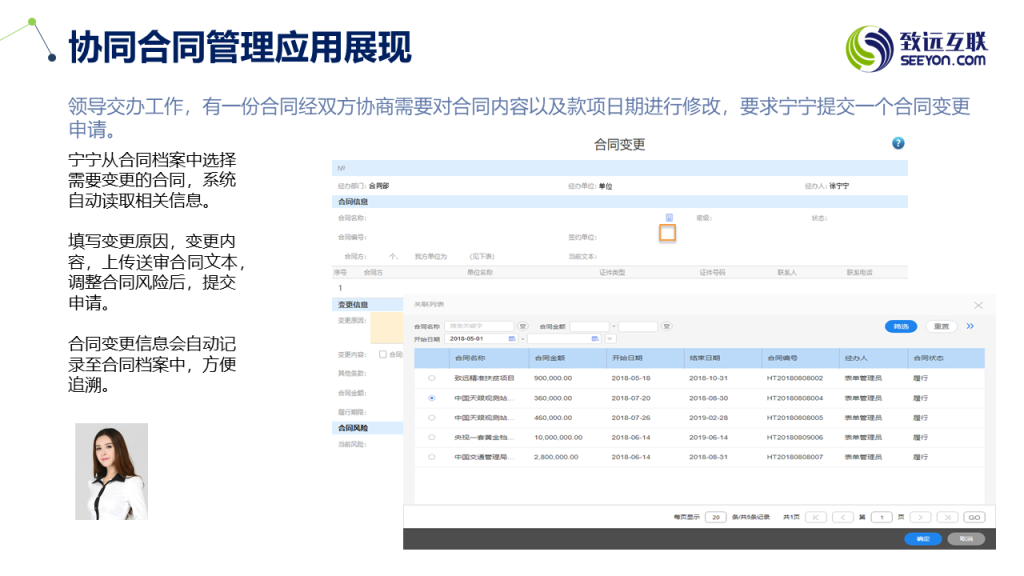Select radio button for 致远精准扶贫项目
Viewport: 1024px width, 576px height.
pos(432,378)
